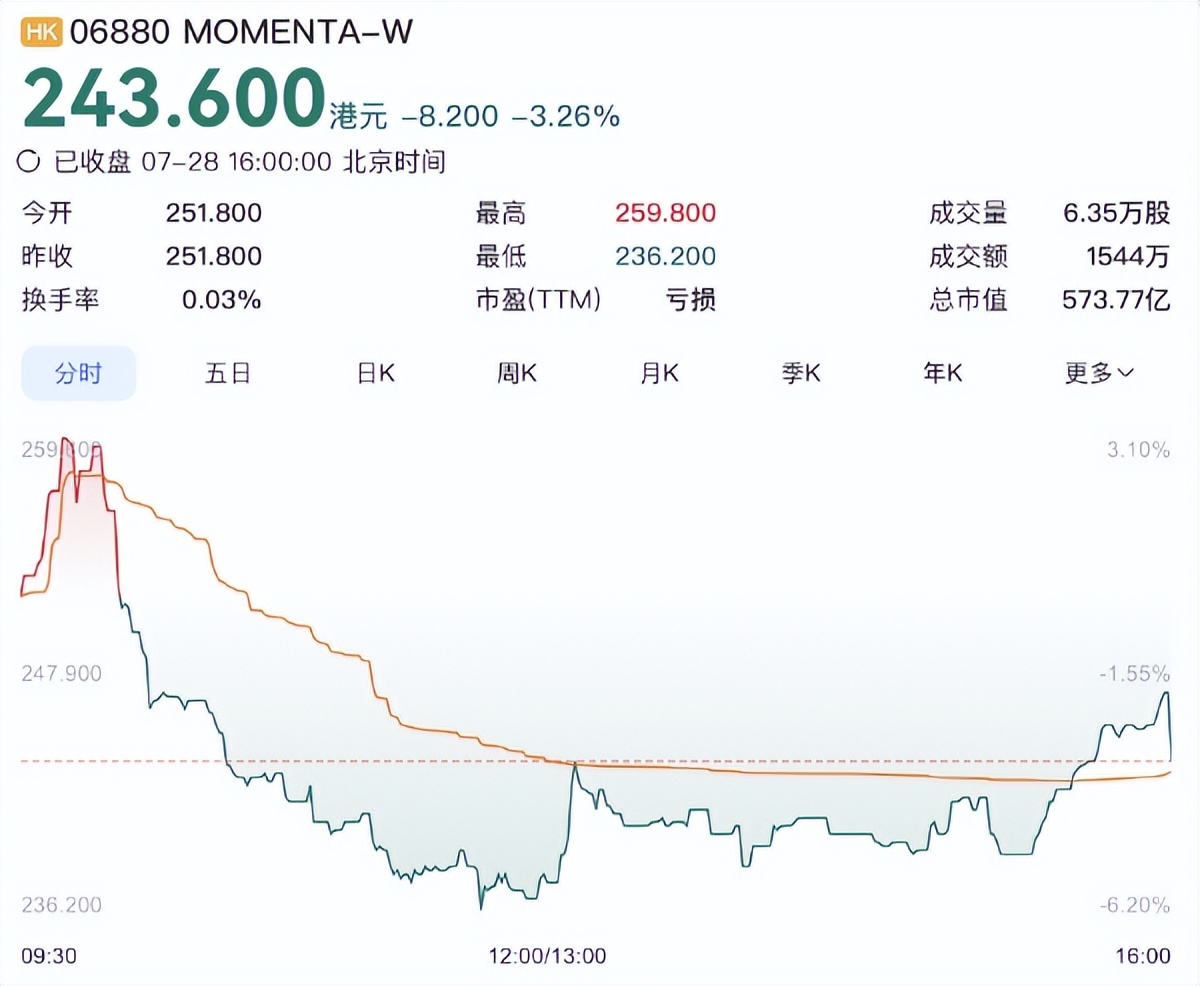Click the 昨收 value 251.800

214,256
